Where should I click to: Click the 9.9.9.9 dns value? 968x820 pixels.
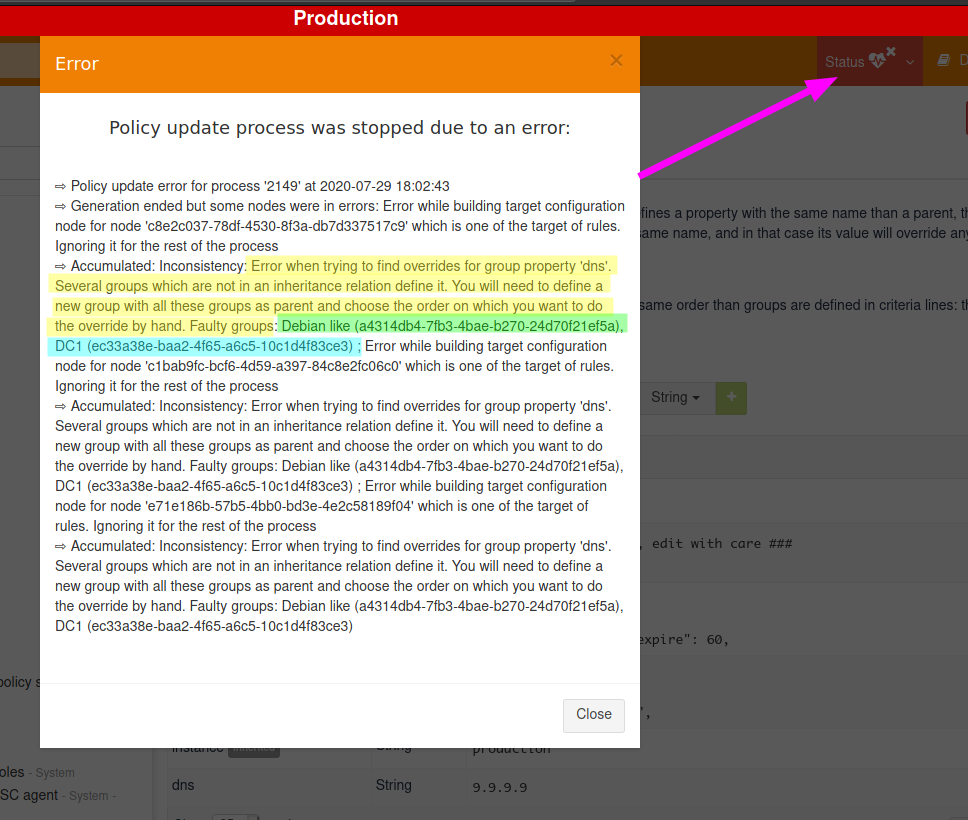point(499,787)
